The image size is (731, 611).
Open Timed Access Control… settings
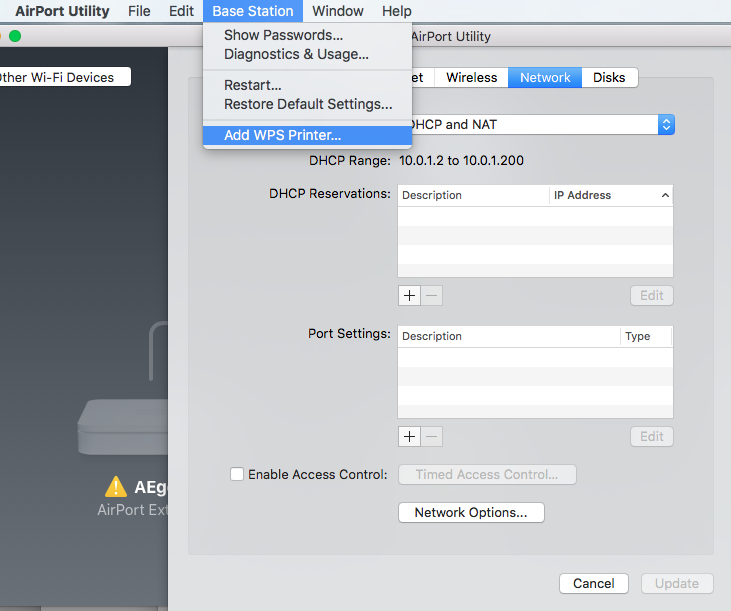click(487, 474)
